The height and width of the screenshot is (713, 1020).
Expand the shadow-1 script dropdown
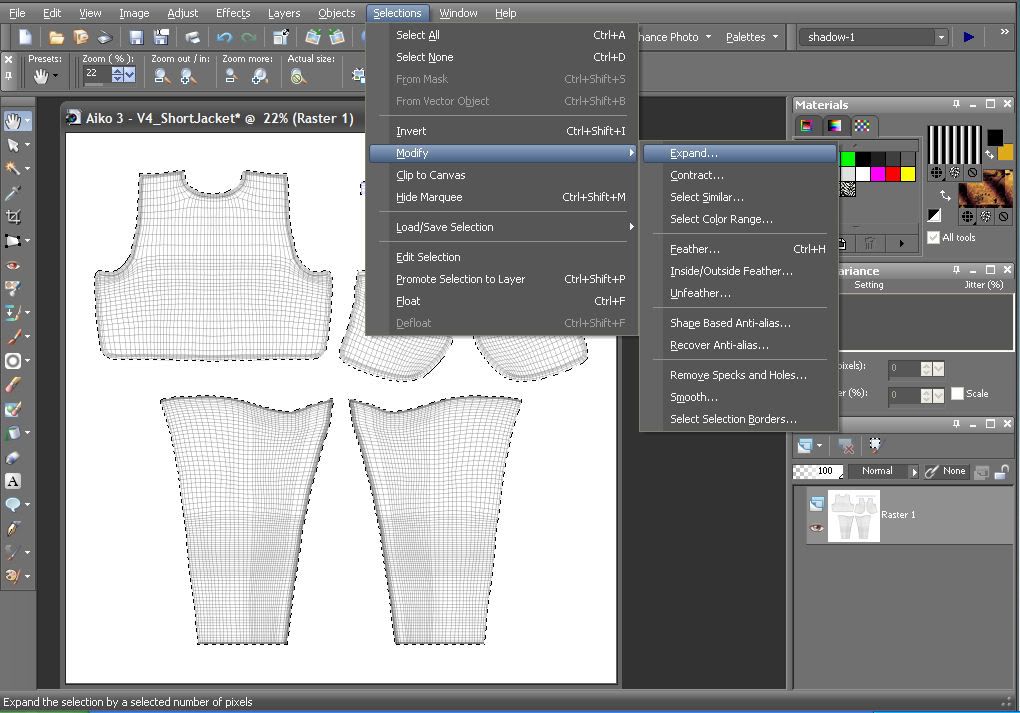(941, 37)
